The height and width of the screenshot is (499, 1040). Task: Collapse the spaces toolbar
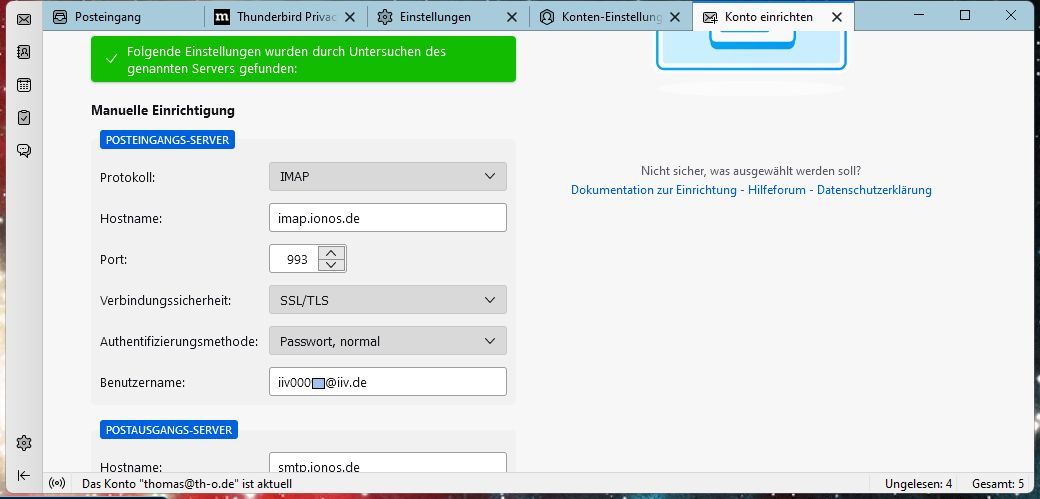click(x=24, y=475)
